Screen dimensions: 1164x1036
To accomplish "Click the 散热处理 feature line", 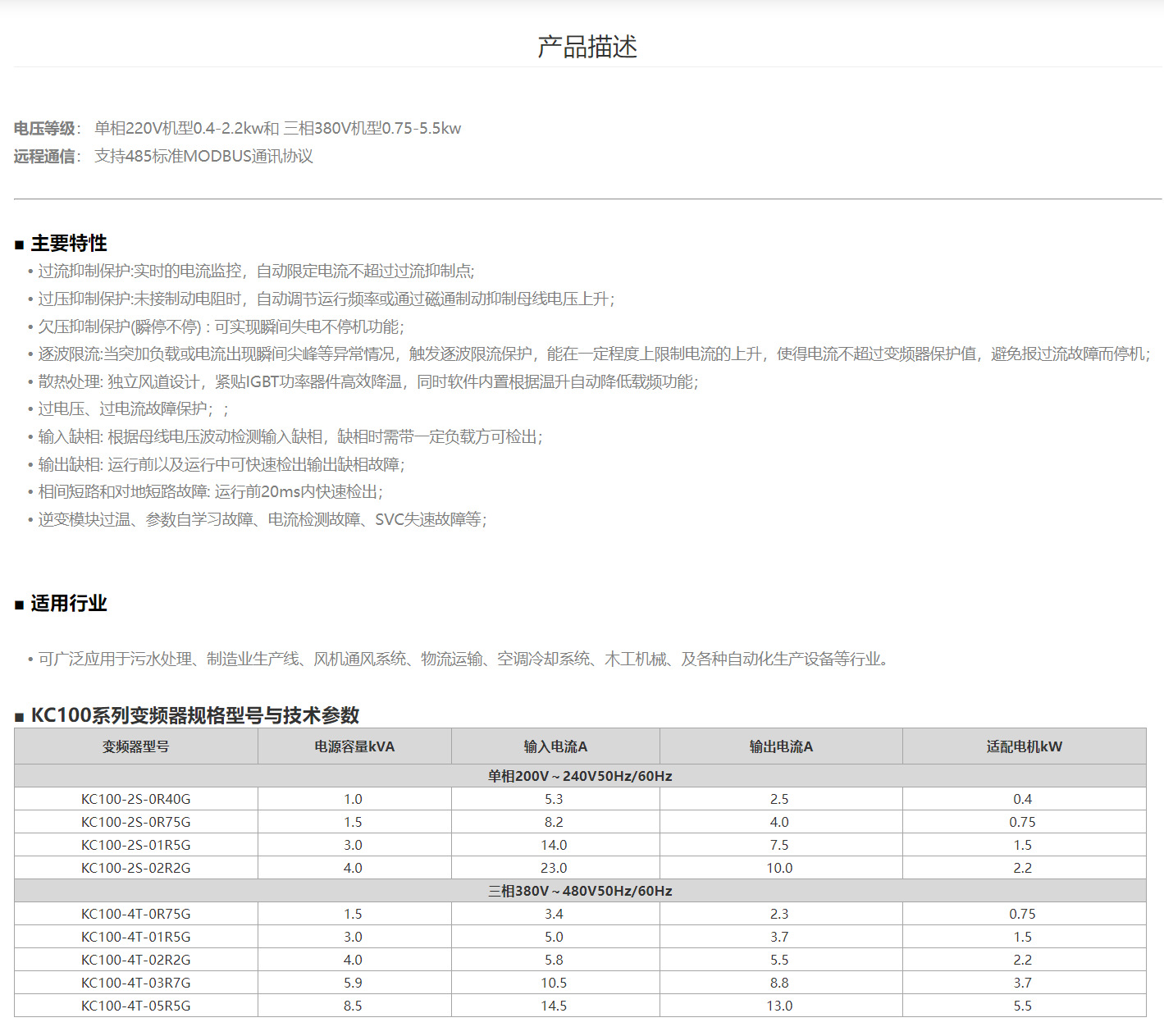I will (367, 381).
